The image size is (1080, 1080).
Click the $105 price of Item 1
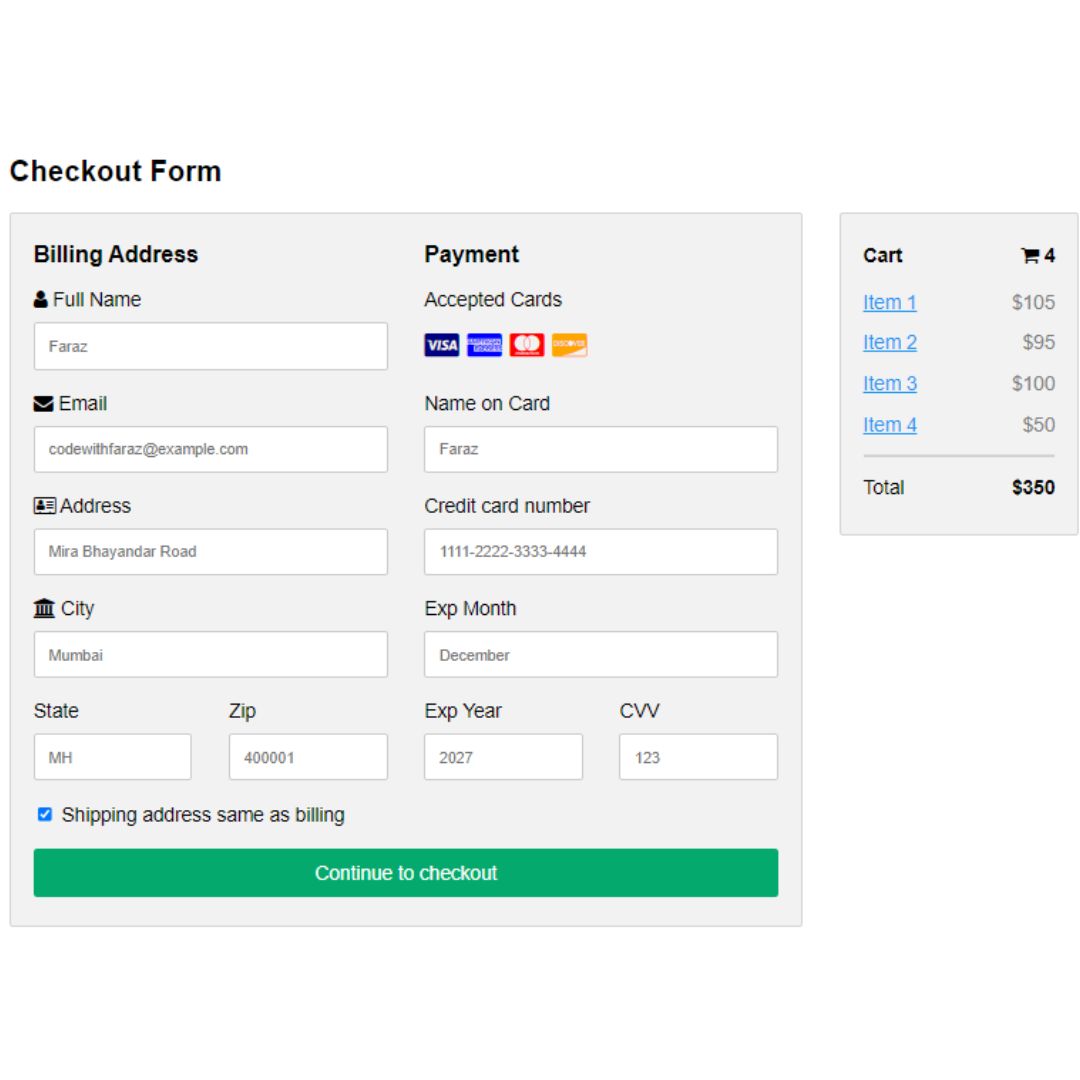point(1033,302)
